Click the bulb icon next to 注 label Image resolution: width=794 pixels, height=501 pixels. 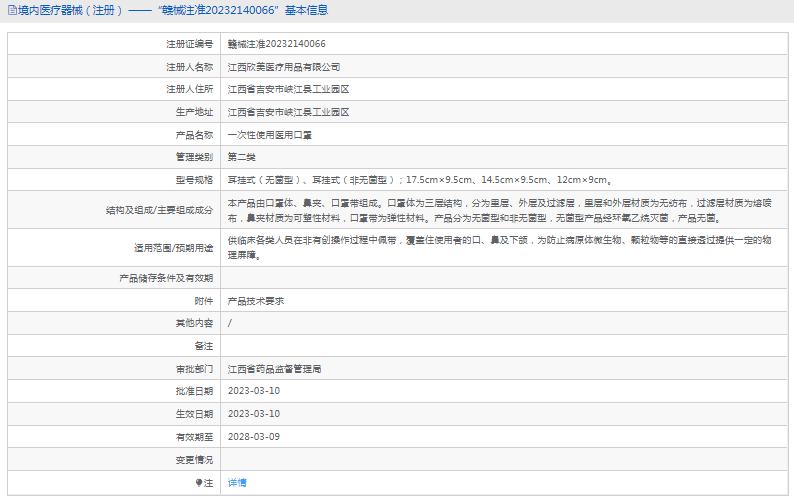[x=199, y=483]
